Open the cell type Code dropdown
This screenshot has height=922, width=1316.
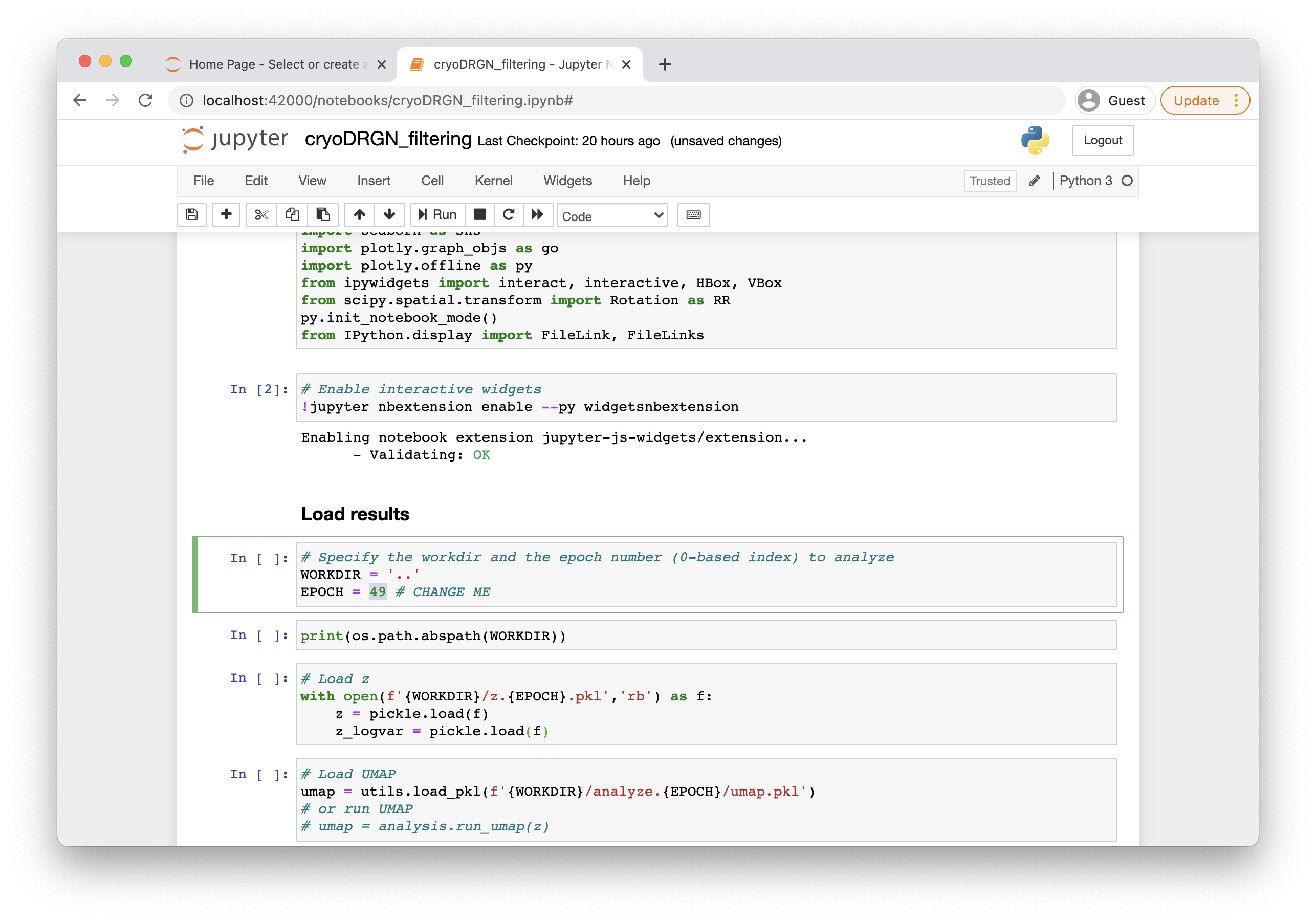click(x=612, y=215)
